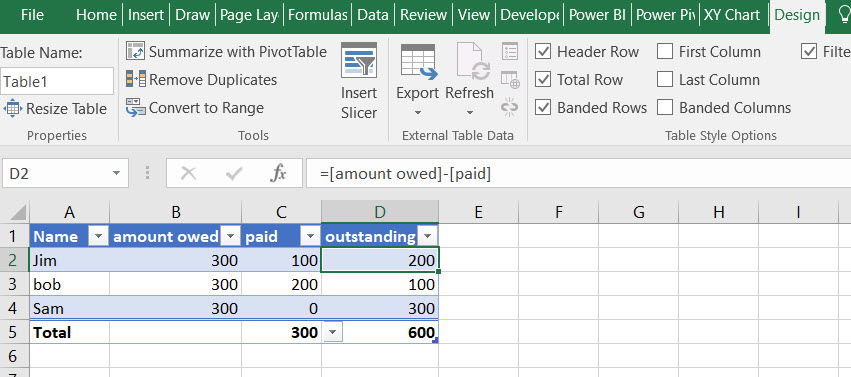This screenshot has width=851, height=377.
Task: Enable the First Column checkbox
Action: point(665,52)
